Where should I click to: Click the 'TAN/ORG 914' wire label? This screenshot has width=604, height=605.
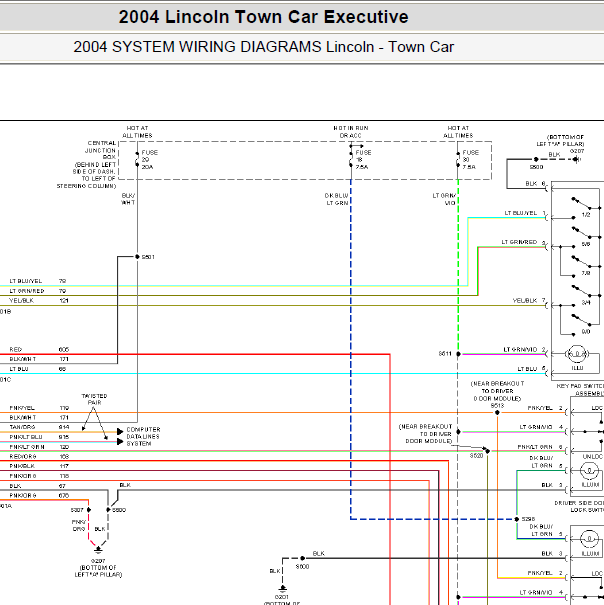[x=39, y=427]
